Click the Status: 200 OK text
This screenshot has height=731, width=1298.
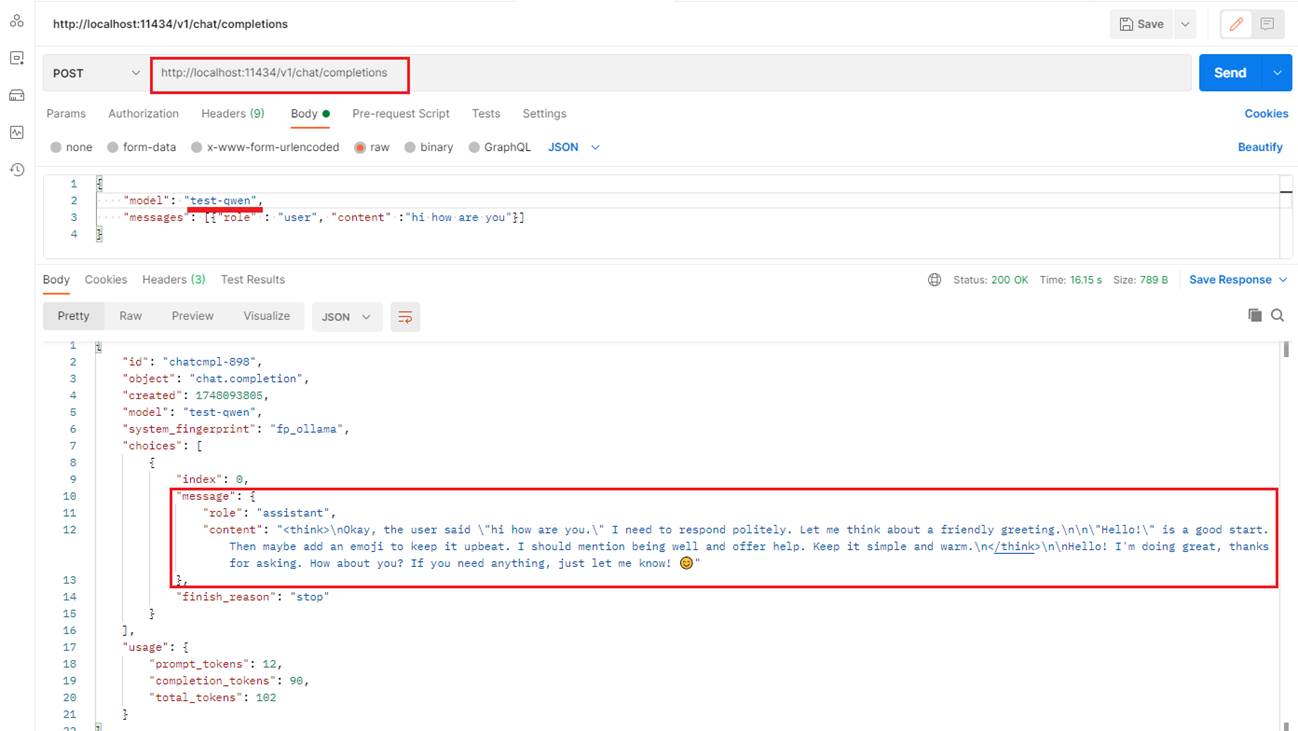point(989,280)
